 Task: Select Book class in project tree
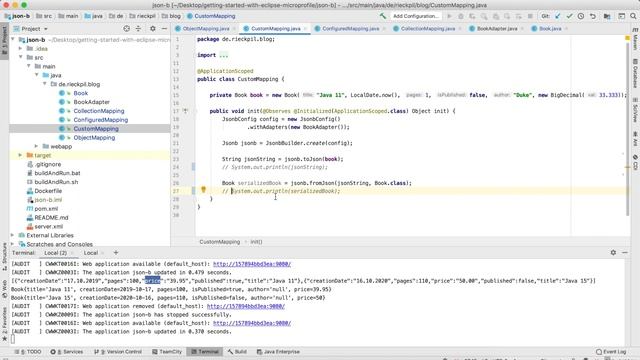point(80,93)
